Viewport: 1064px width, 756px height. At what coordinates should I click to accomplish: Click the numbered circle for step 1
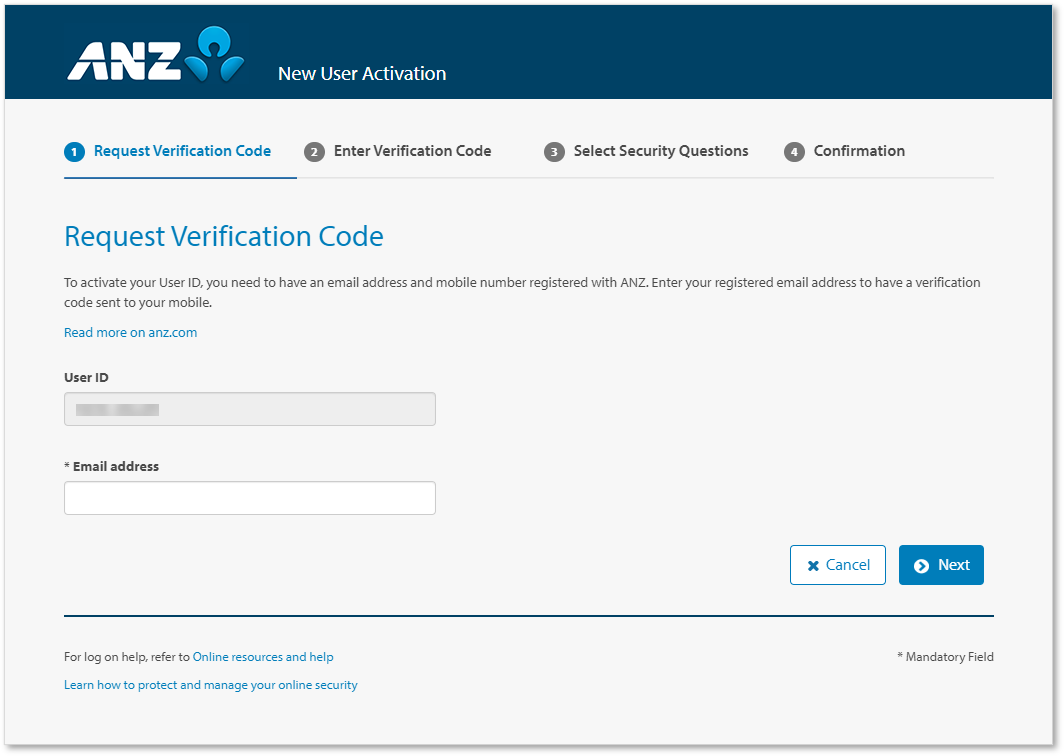tap(73, 151)
